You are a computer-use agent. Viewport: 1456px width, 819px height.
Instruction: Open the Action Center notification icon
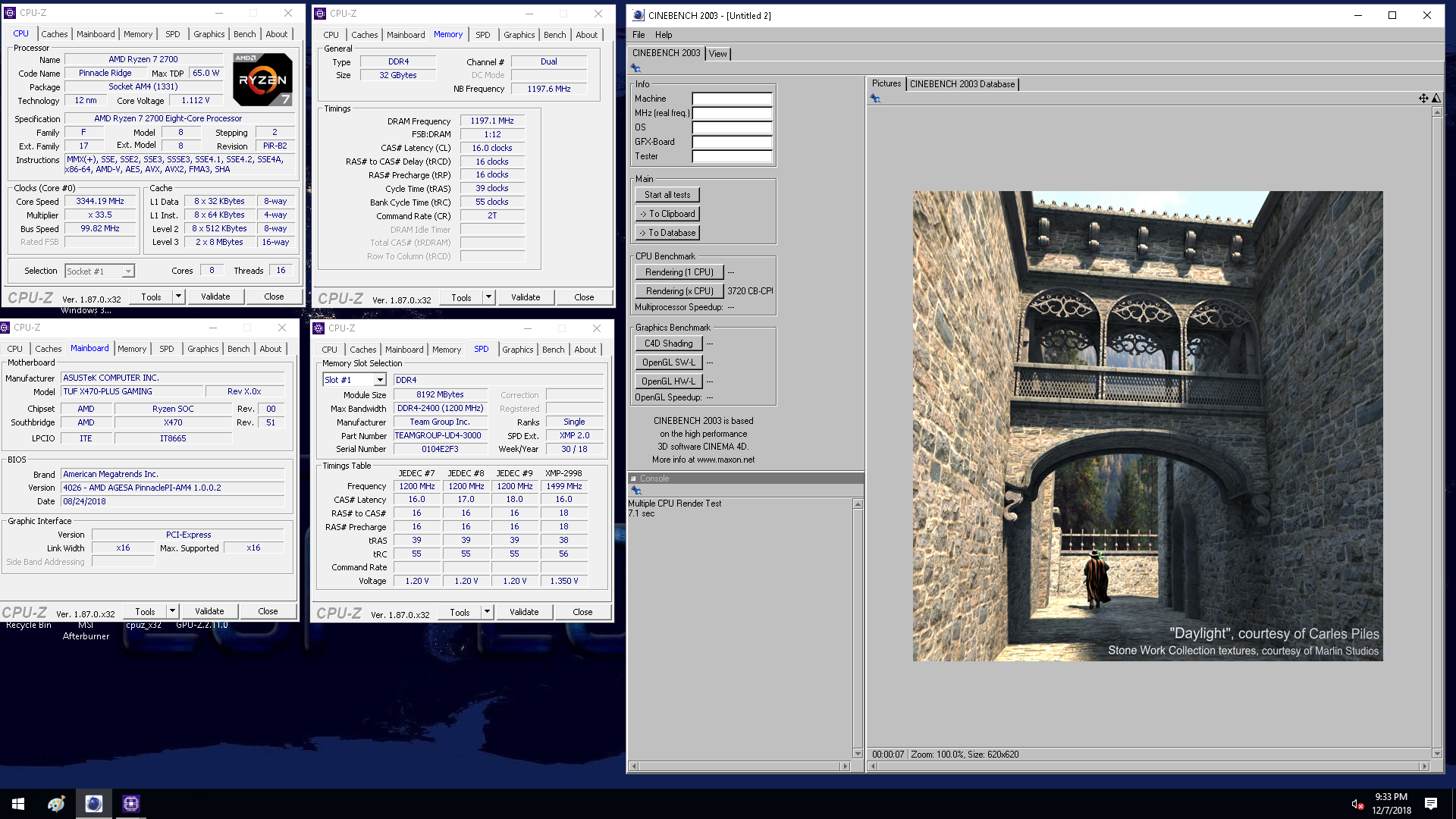click(x=1431, y=804)
